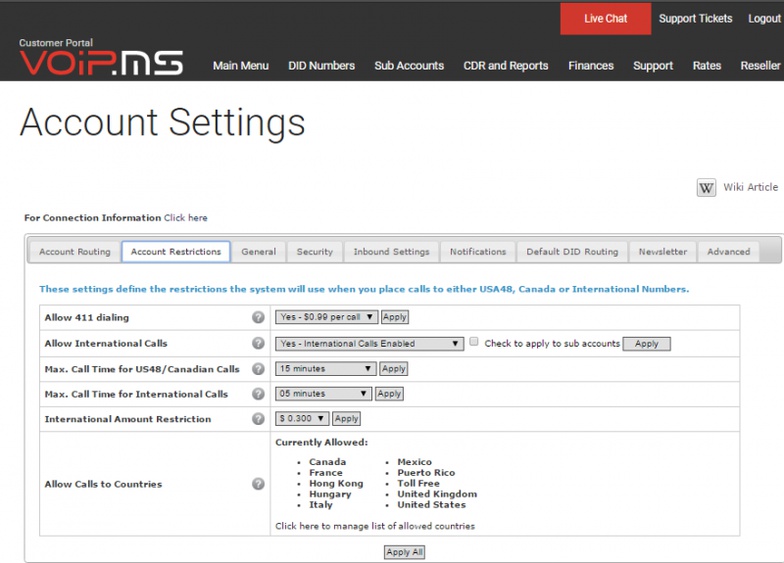The height and width of the screenshot is (563, 784).
Task: Click the United Kingdom country entry
Action: point(437,494)
